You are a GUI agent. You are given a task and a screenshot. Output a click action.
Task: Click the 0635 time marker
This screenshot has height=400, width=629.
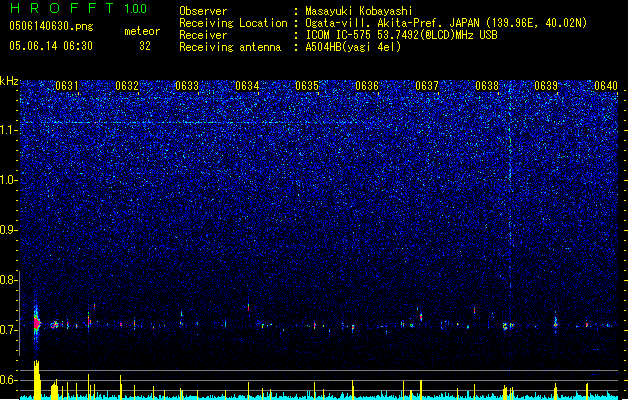click(x=307, y=86)
